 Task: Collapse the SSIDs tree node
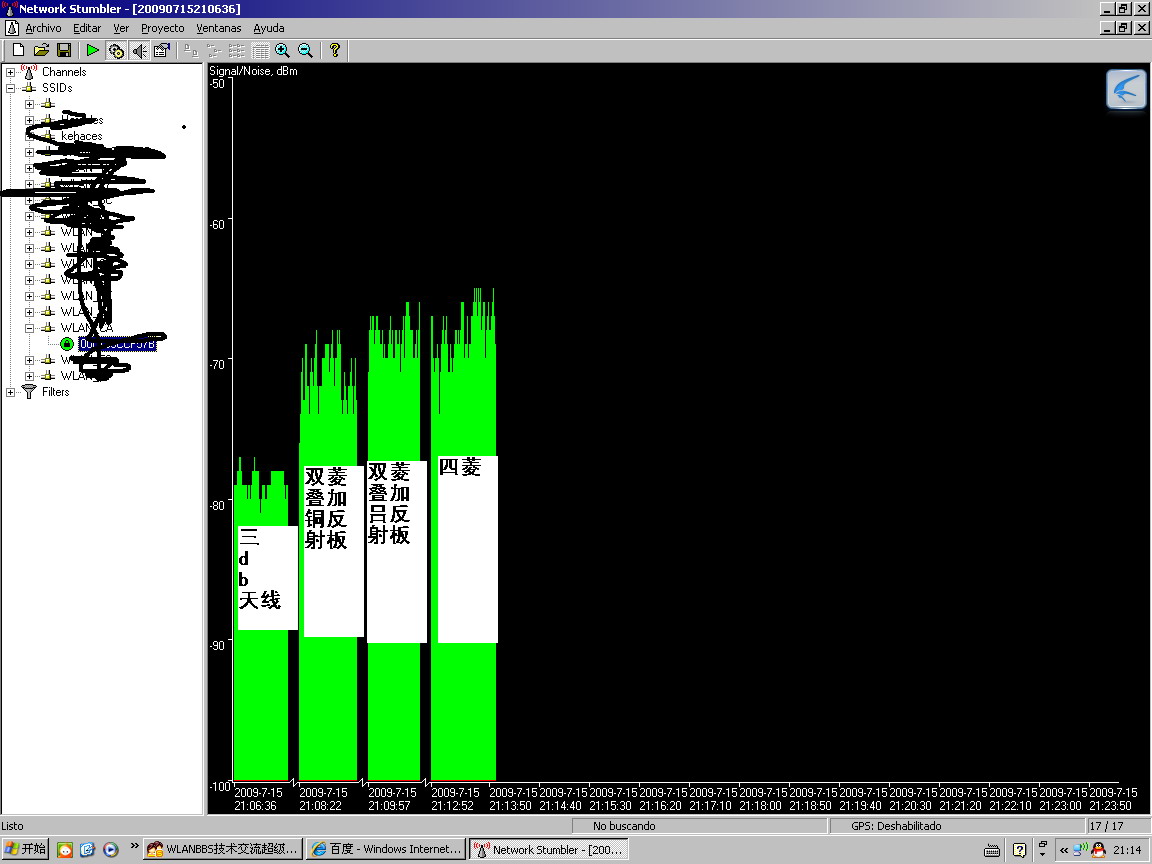point(11,88)
